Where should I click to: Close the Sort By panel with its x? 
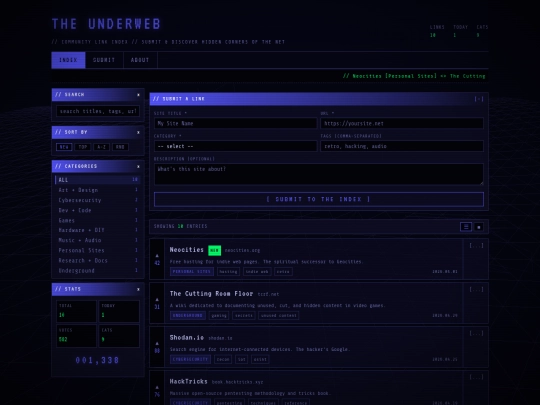138,132
